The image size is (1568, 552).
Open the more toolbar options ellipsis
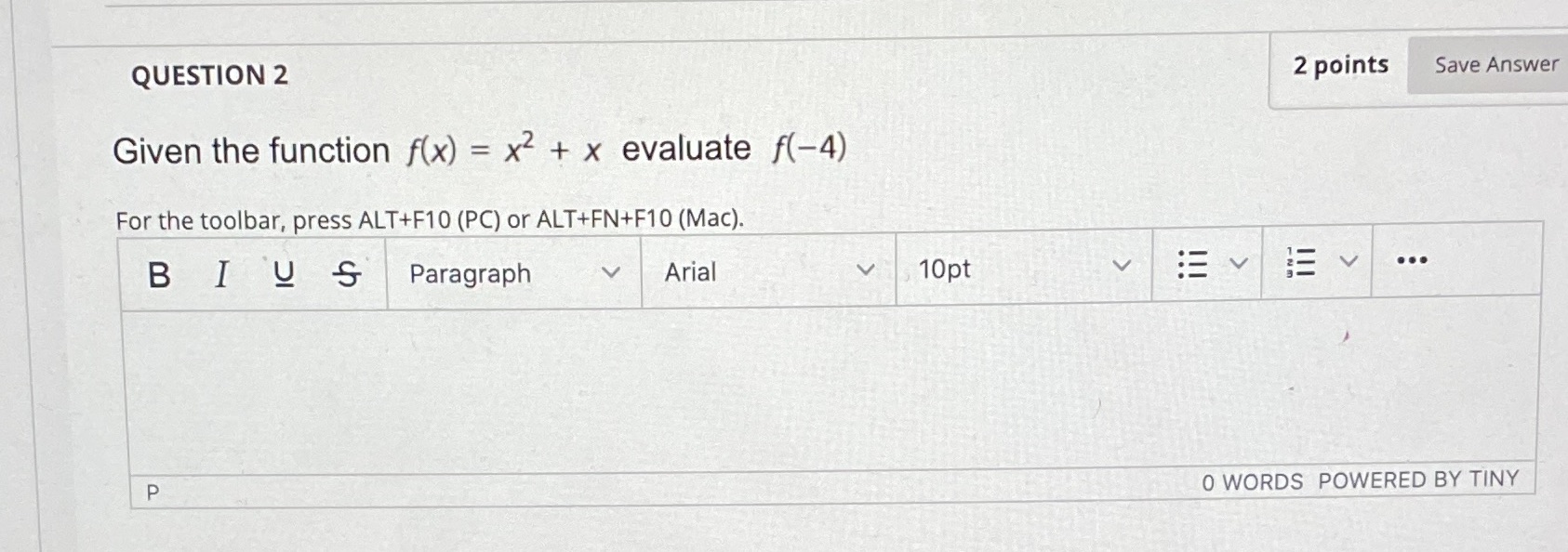pos(1413,261)
